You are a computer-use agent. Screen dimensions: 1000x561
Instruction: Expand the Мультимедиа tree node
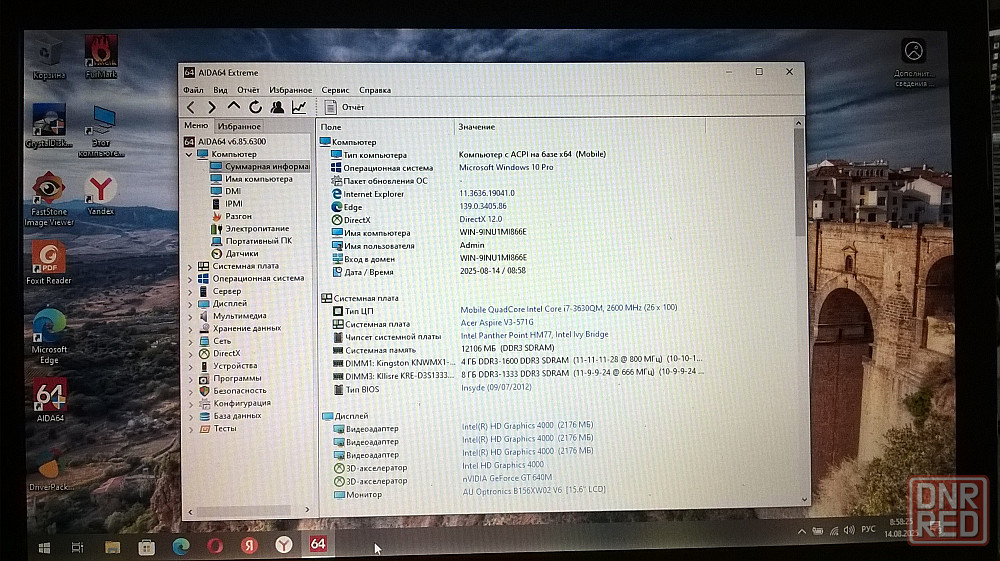(190, 316)
